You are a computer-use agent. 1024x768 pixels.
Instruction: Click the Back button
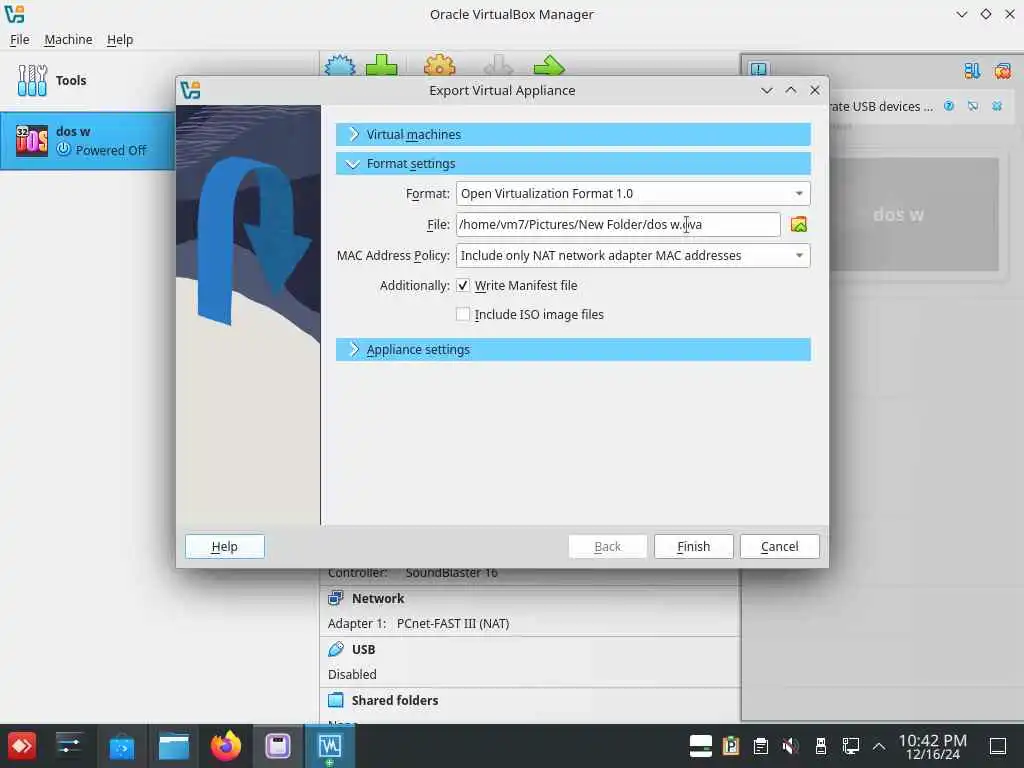[607, 547]
